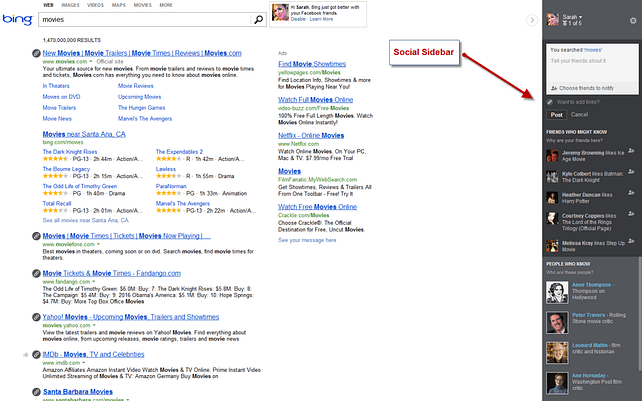642x401 pixels.
Task: Click the Post button in the sidebar
Action: 556,115
